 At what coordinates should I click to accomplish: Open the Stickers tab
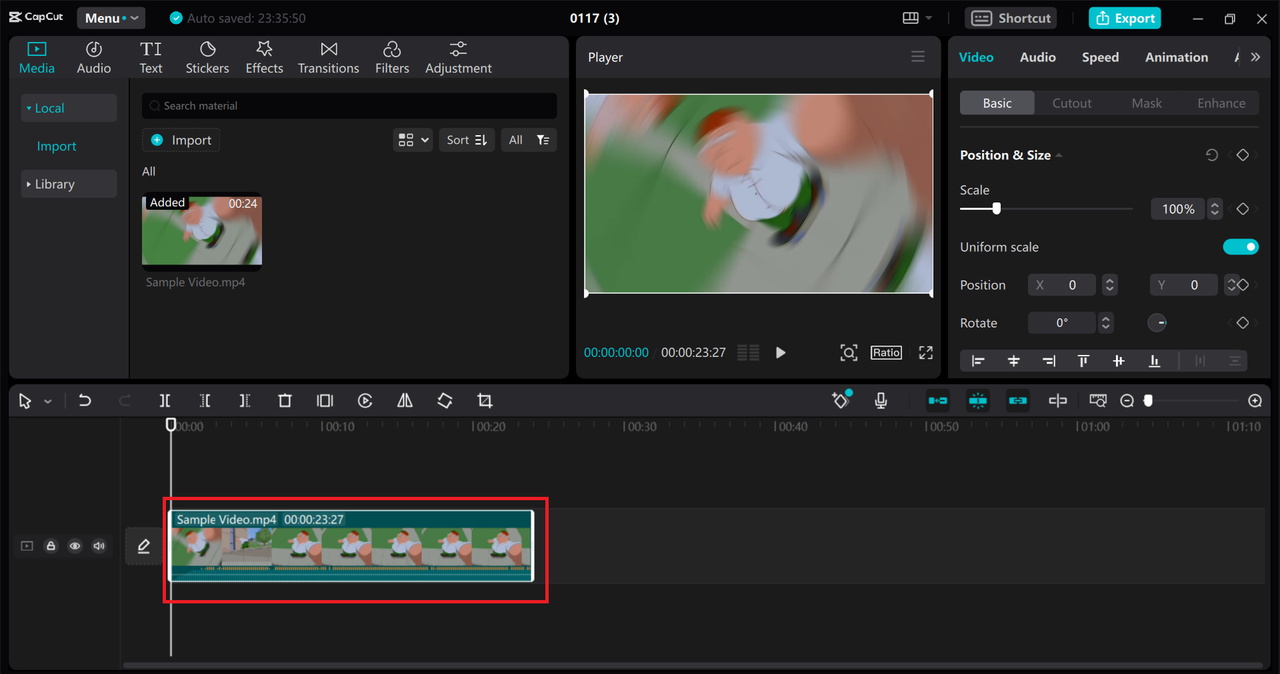coord(207,58)
